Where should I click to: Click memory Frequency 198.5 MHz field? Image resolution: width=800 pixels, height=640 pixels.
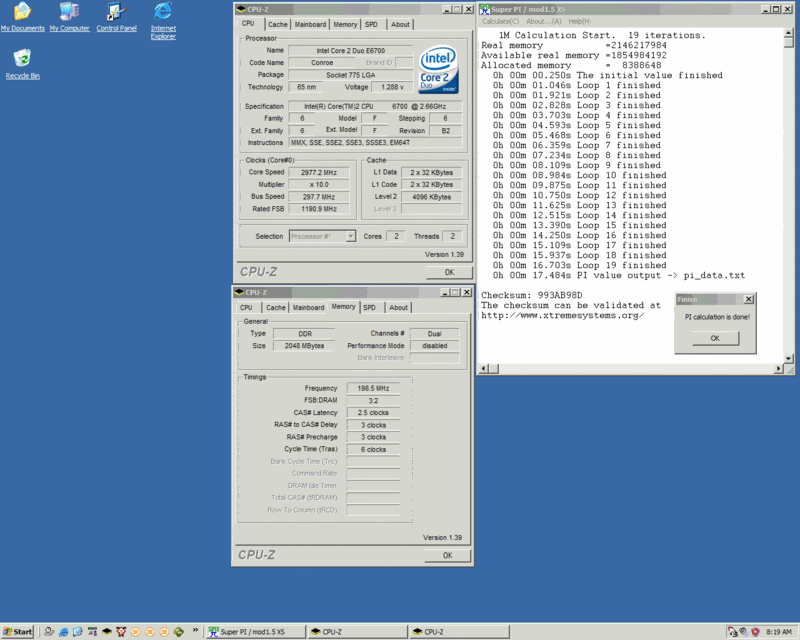(x=373, y=388)
